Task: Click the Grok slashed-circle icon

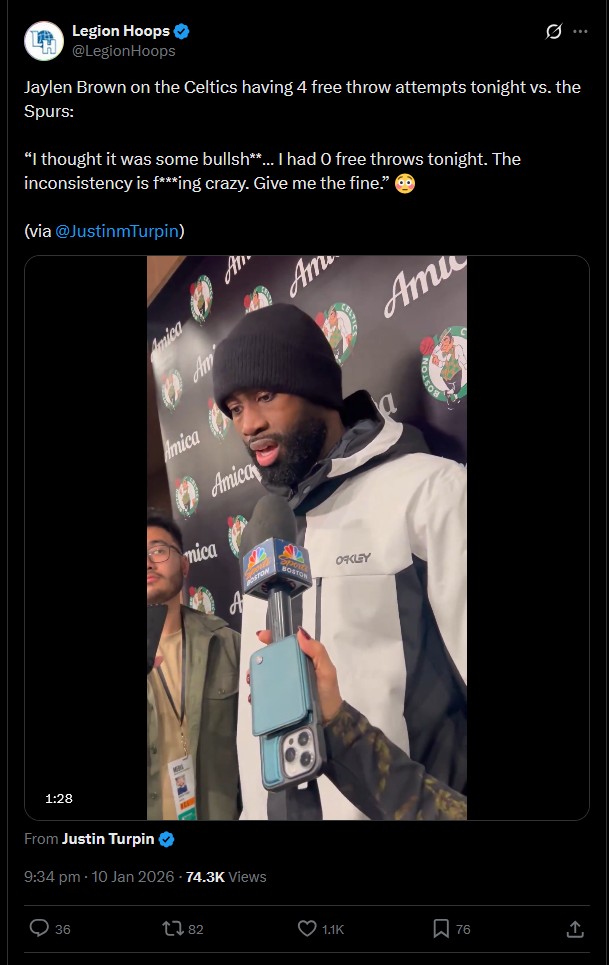Action: point(554,31)
